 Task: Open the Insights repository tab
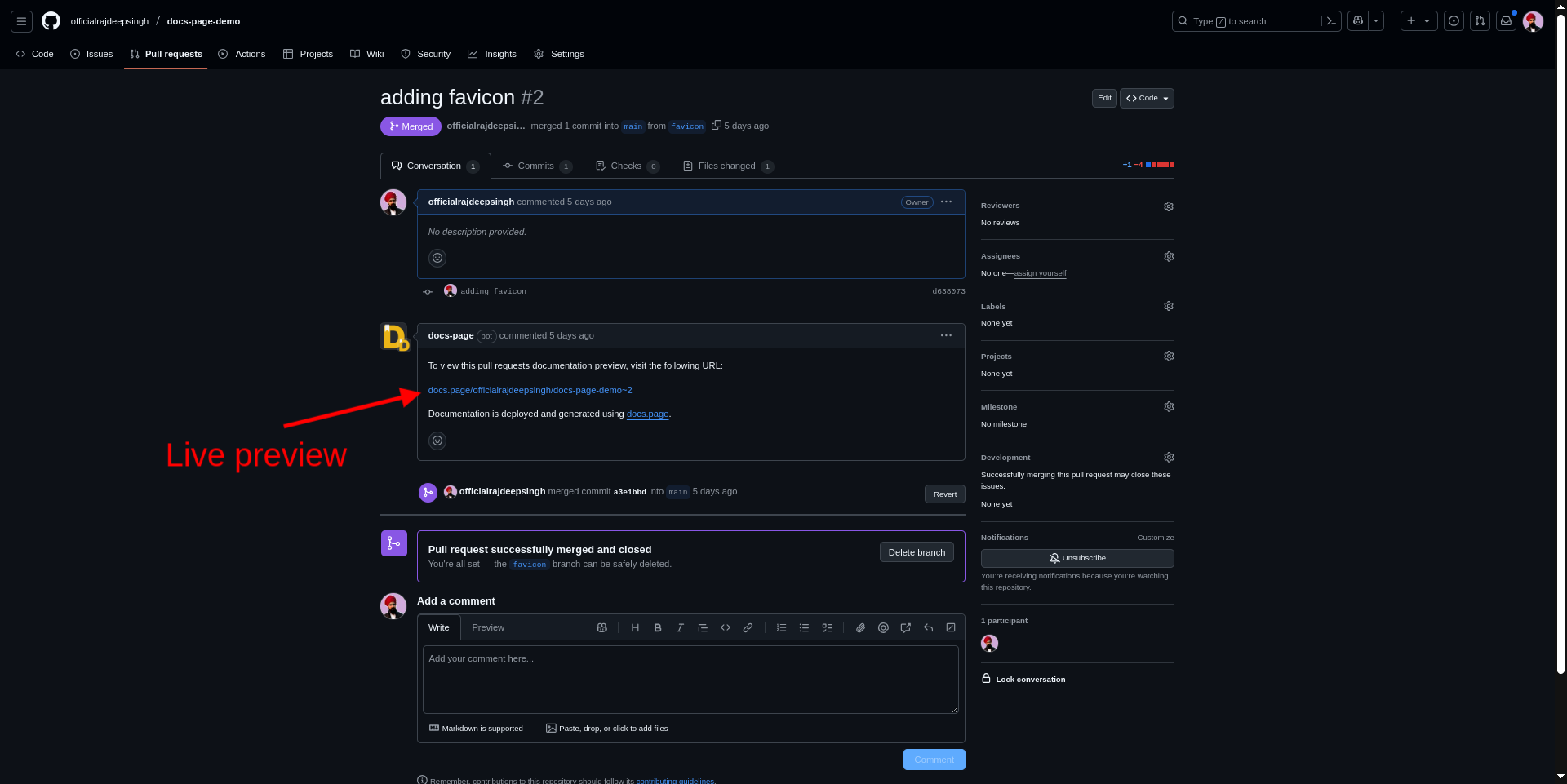click(492, 54)
